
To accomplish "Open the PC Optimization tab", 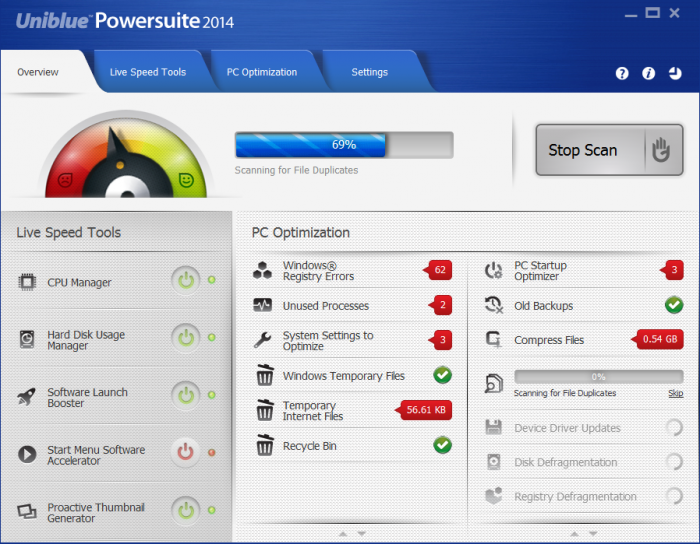I will pyautogui.click(x=262, y=72).
